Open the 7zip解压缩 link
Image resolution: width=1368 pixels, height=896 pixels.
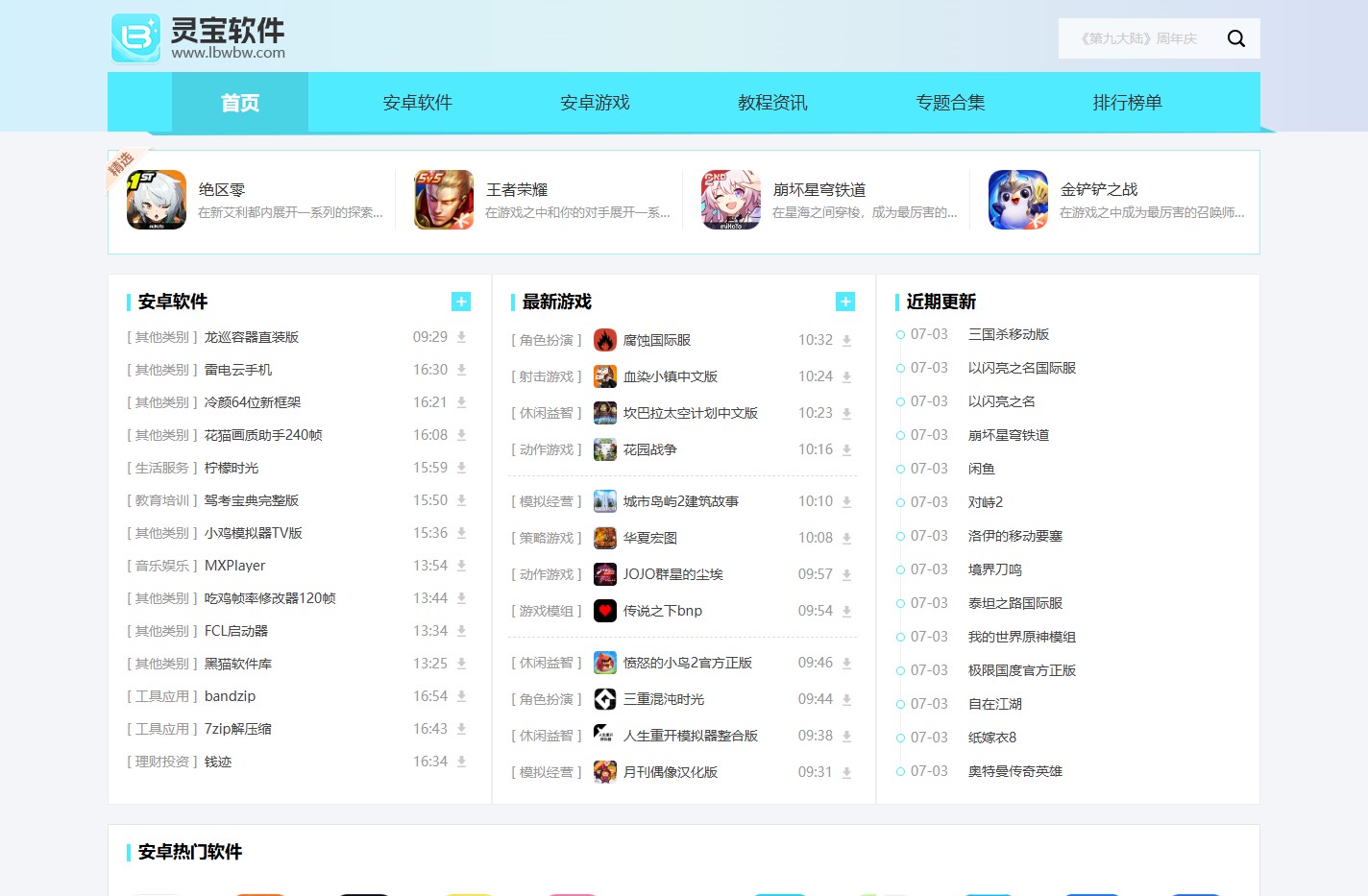click(x=238, y=729)
